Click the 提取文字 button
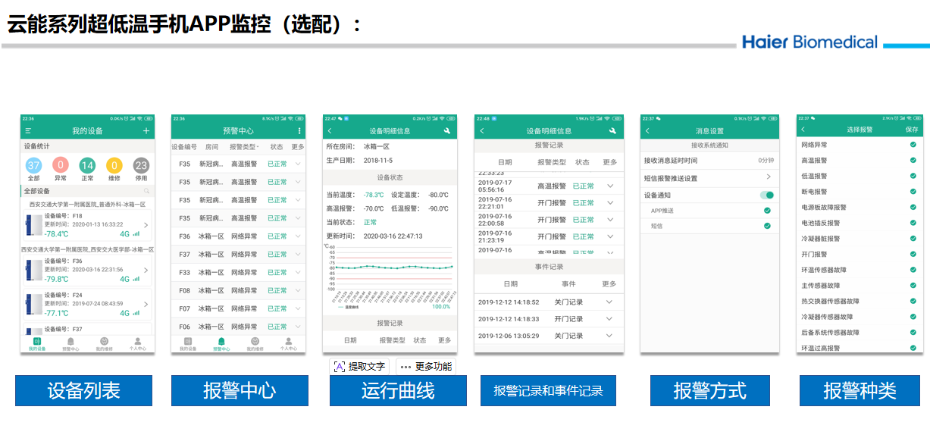The image size is (930, 438). pyautogui.click(x=358, y=367)
